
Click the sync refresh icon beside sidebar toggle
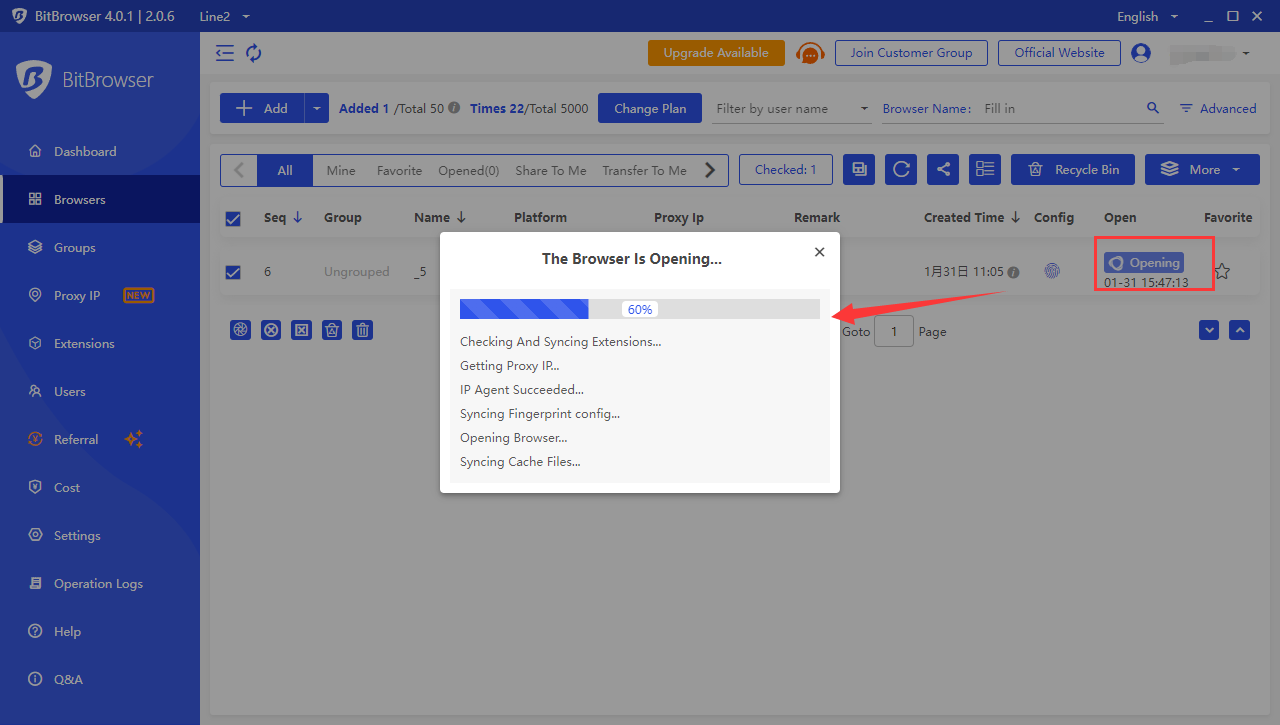254,53
